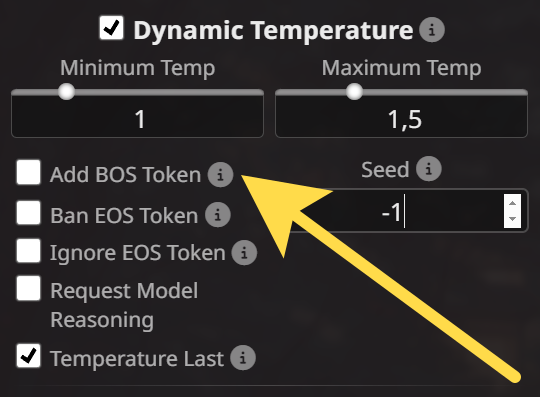Uncheck the Temperature Last option

28,355
